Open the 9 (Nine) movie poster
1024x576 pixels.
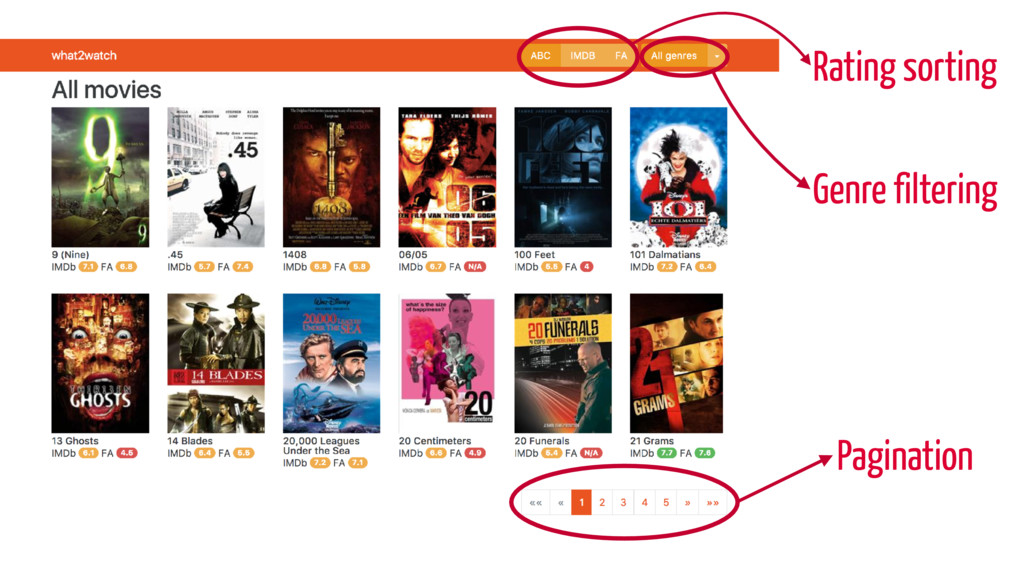pyautogui.click(x=100, y=177)
